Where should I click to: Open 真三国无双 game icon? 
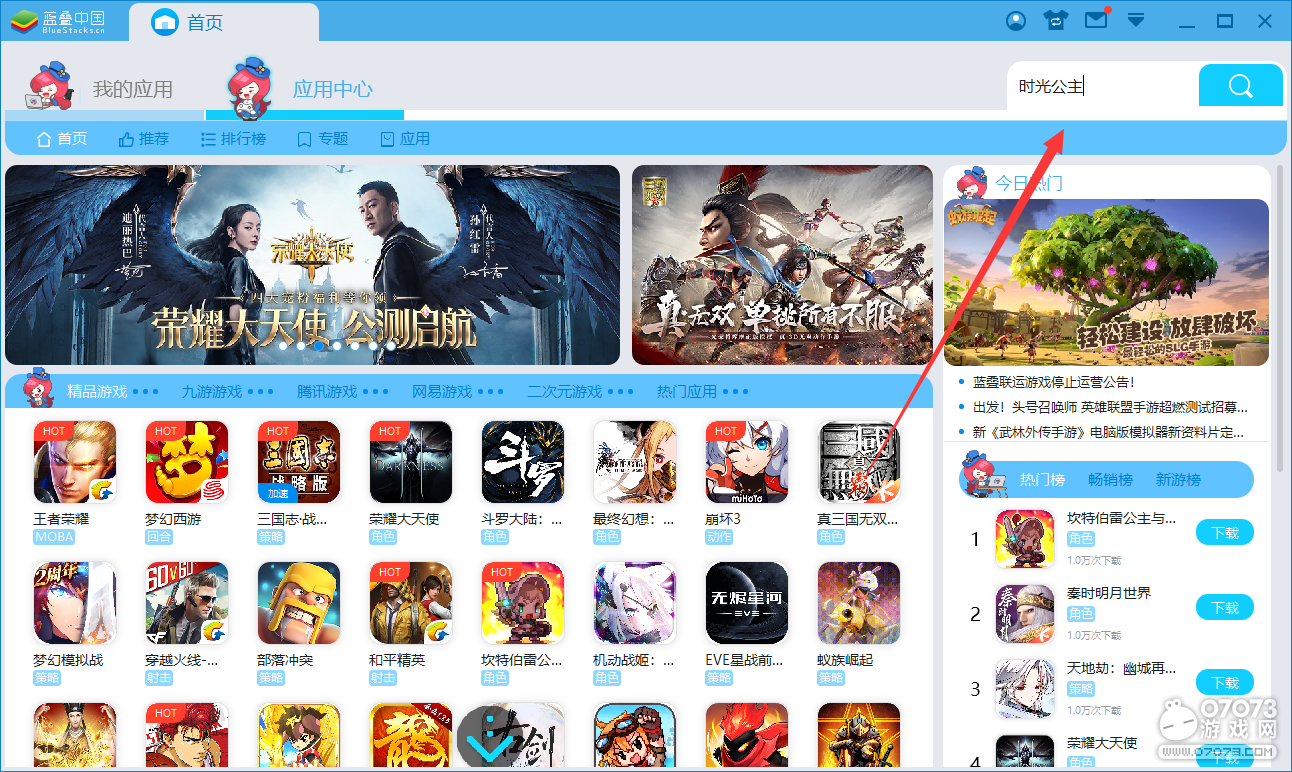(859, 461)
